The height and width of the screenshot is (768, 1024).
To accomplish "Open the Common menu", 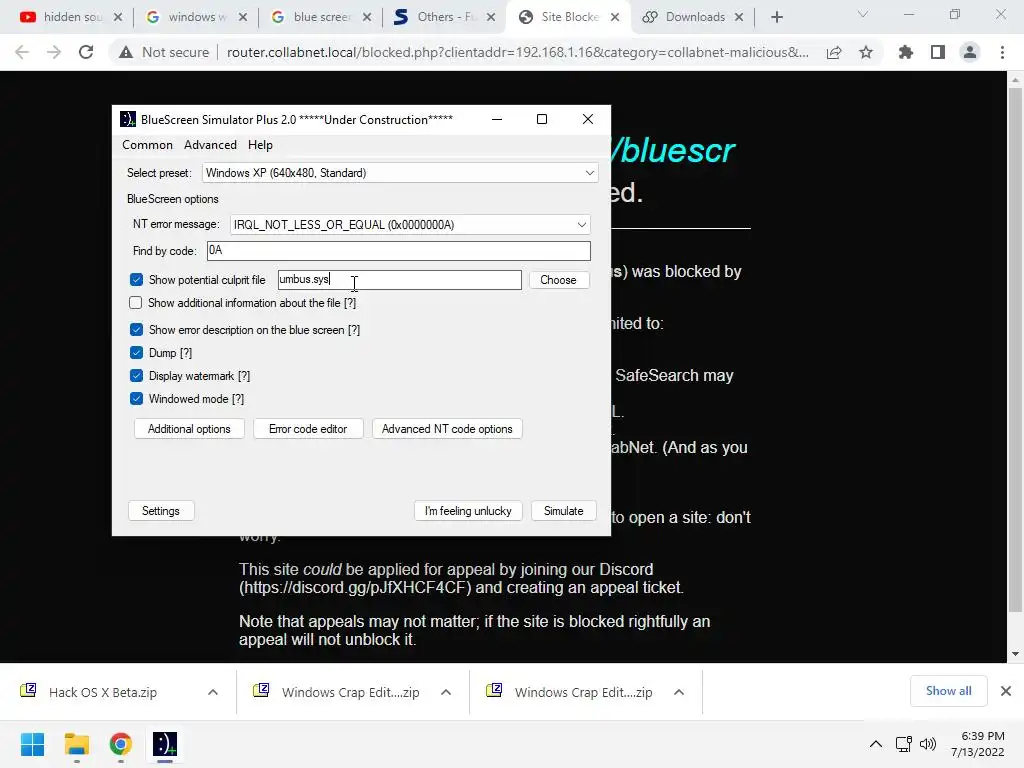I will pyautogui.click(x=148, y=145).
